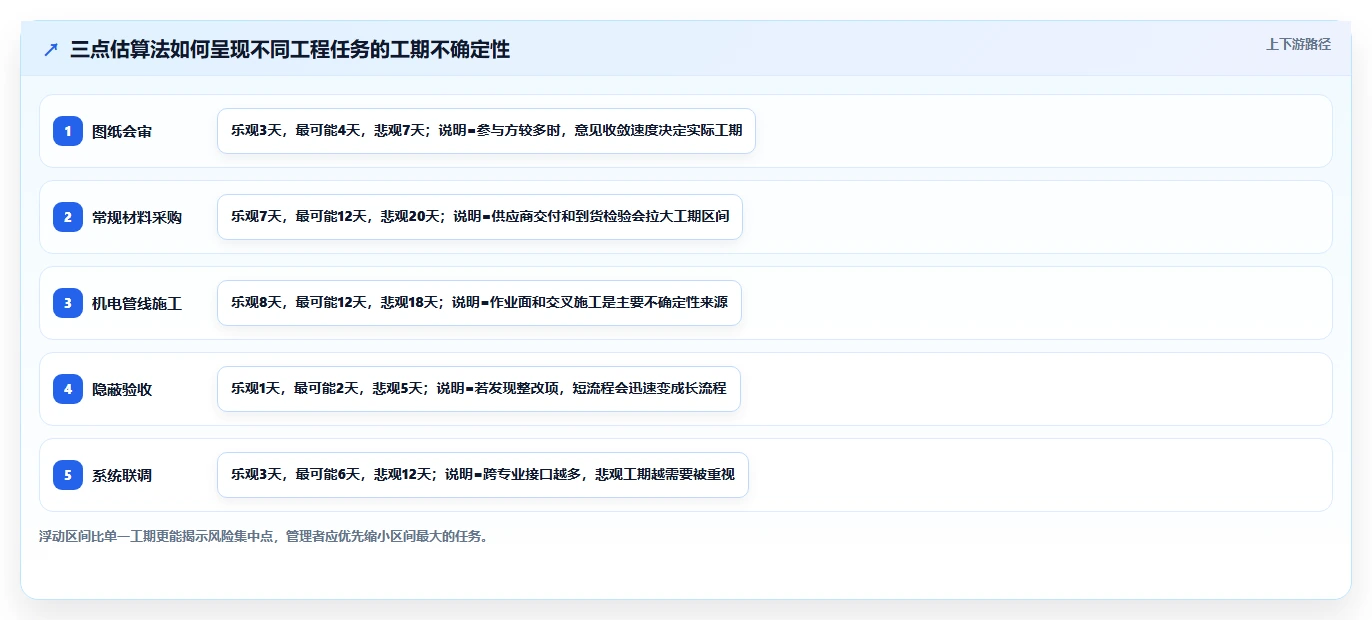Select the 系统联调 task label
Screen dimensions: 1372x620
pos(122,475)
